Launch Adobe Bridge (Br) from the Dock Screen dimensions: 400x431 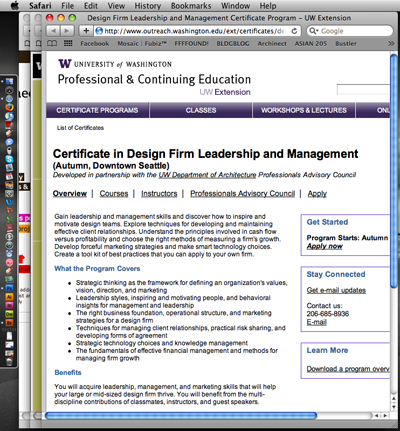(9, 323)
